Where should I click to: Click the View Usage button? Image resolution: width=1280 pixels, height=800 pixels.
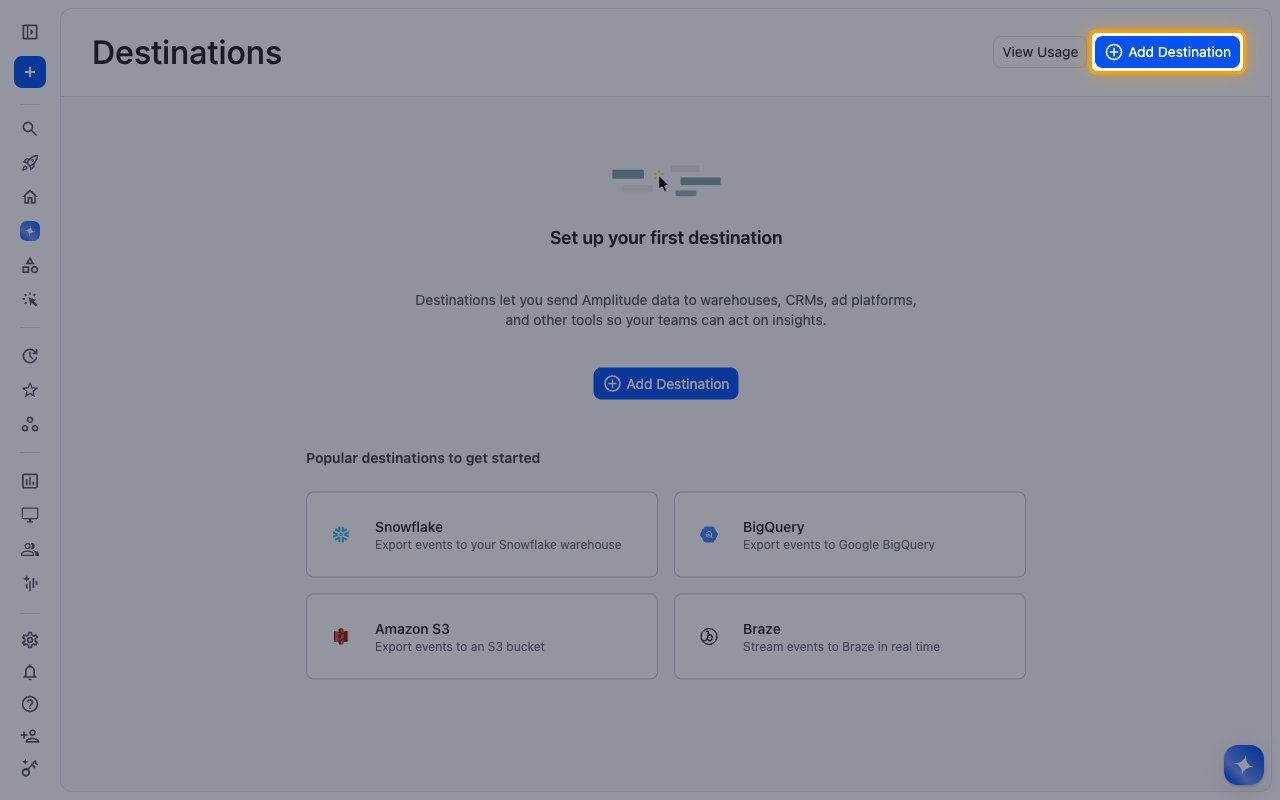point(1040,52)
